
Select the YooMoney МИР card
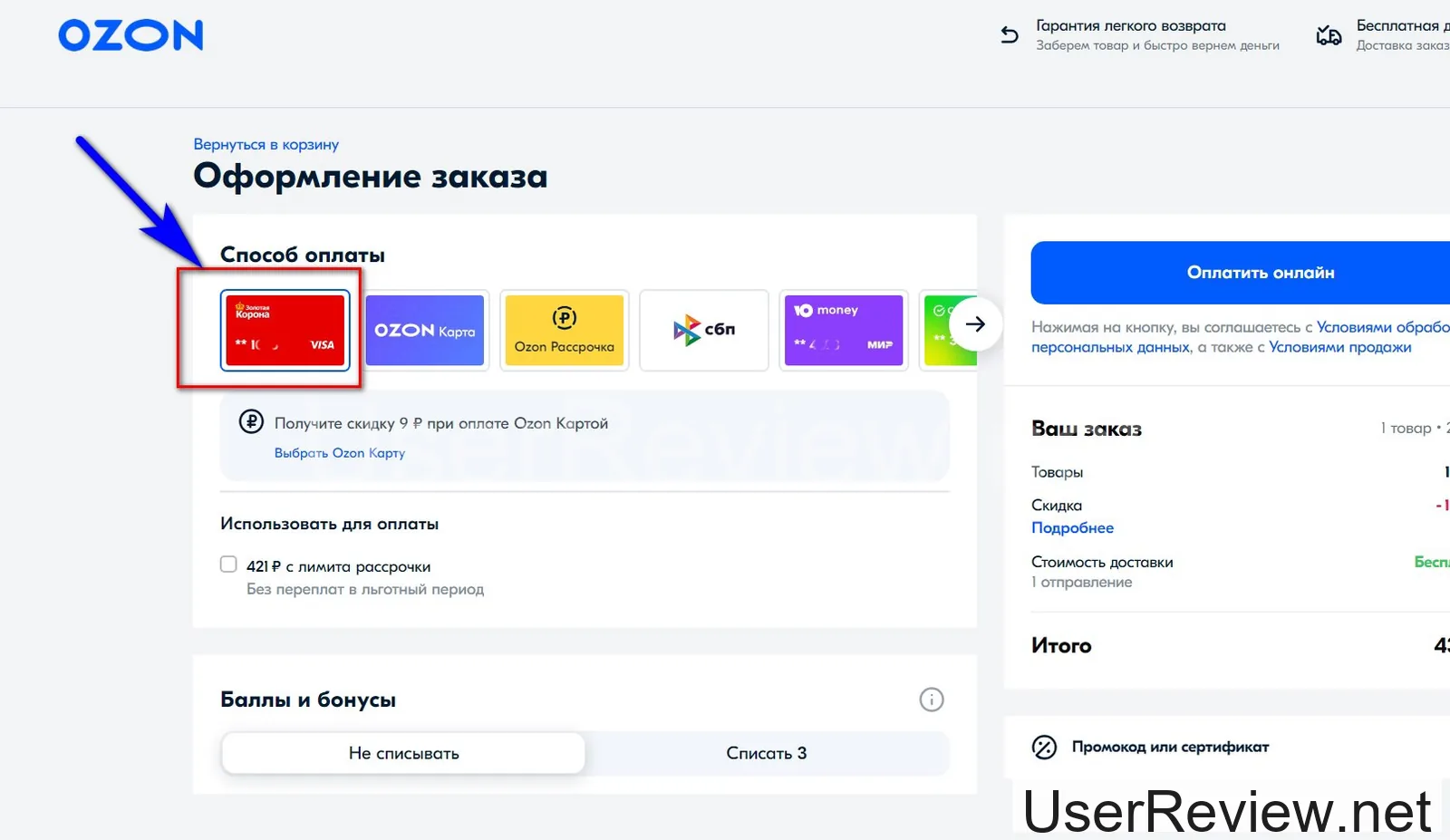pyautogui.click(x=844, y=330)
